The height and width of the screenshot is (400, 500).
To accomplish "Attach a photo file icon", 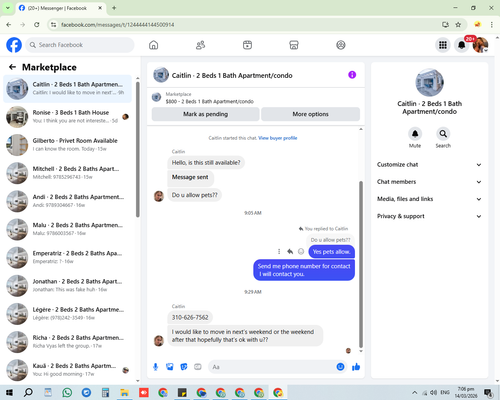I will point(170,367).
